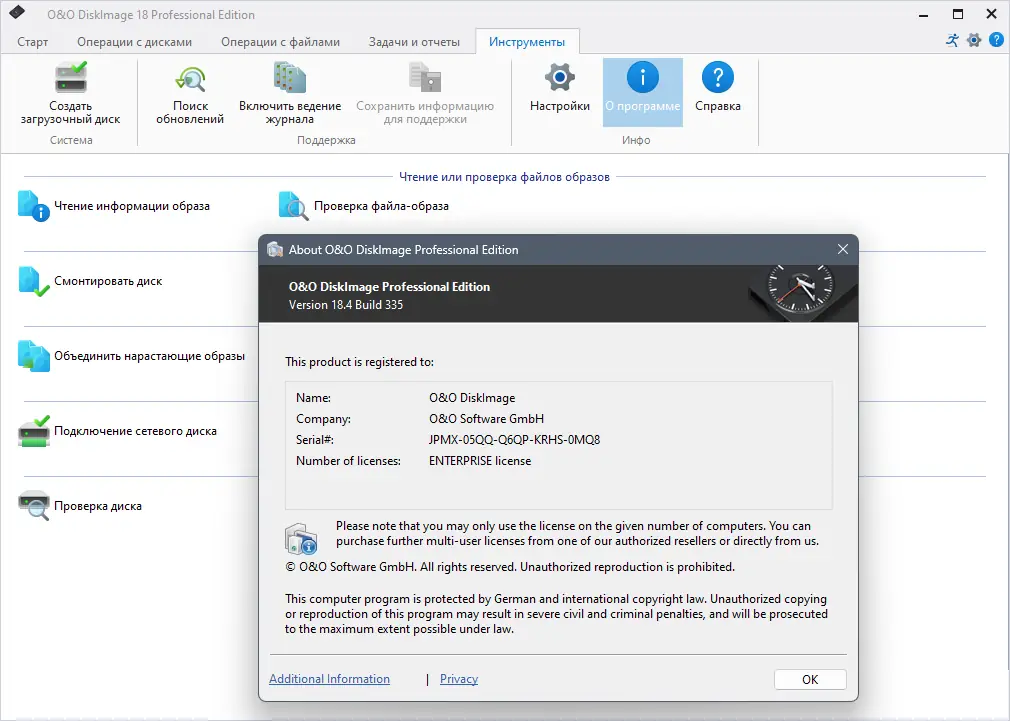The width and height of the screenshot is (1010, 721).
Task: Click Проверка файла-образа label
Action: pyautogui.click(x=381, y=206)
